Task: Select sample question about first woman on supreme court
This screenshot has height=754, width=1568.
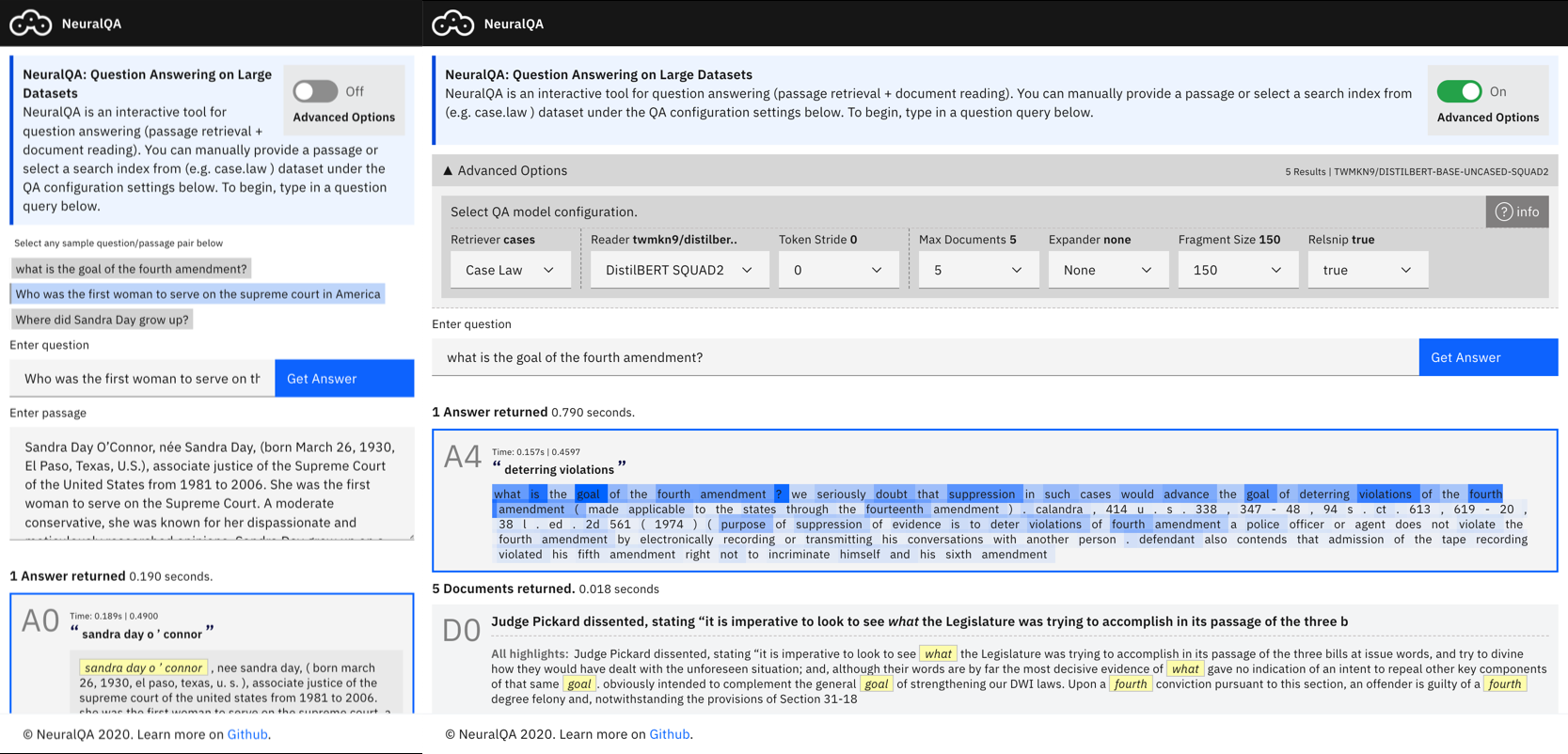Action: click(198, 294)
